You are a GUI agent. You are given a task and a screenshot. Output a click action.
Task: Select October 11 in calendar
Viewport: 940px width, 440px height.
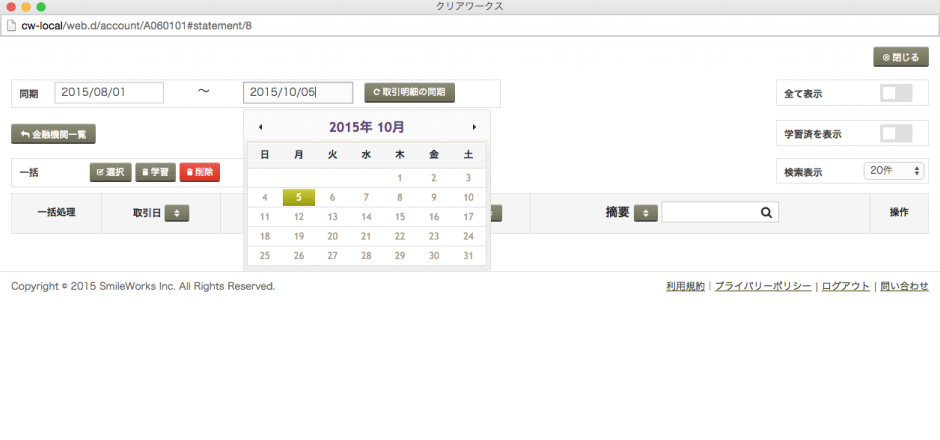[x=264, y=217]
